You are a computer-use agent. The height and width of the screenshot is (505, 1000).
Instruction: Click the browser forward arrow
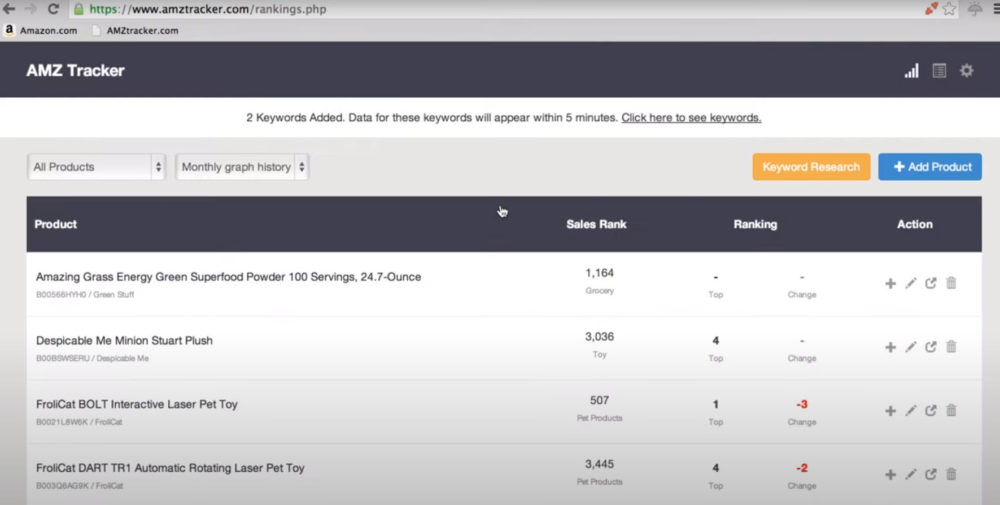[30, 9]
